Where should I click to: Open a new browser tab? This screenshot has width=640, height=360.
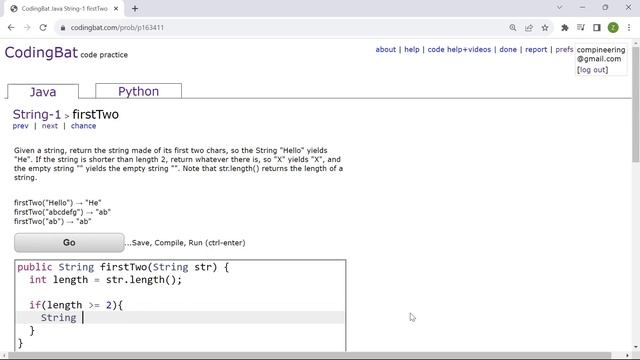click(x=135, y=9)
